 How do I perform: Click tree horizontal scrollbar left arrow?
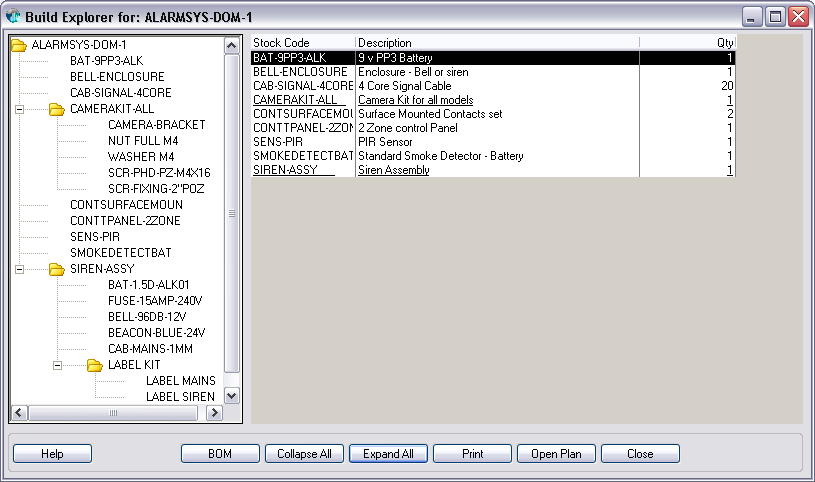click(x=19, y=413)
